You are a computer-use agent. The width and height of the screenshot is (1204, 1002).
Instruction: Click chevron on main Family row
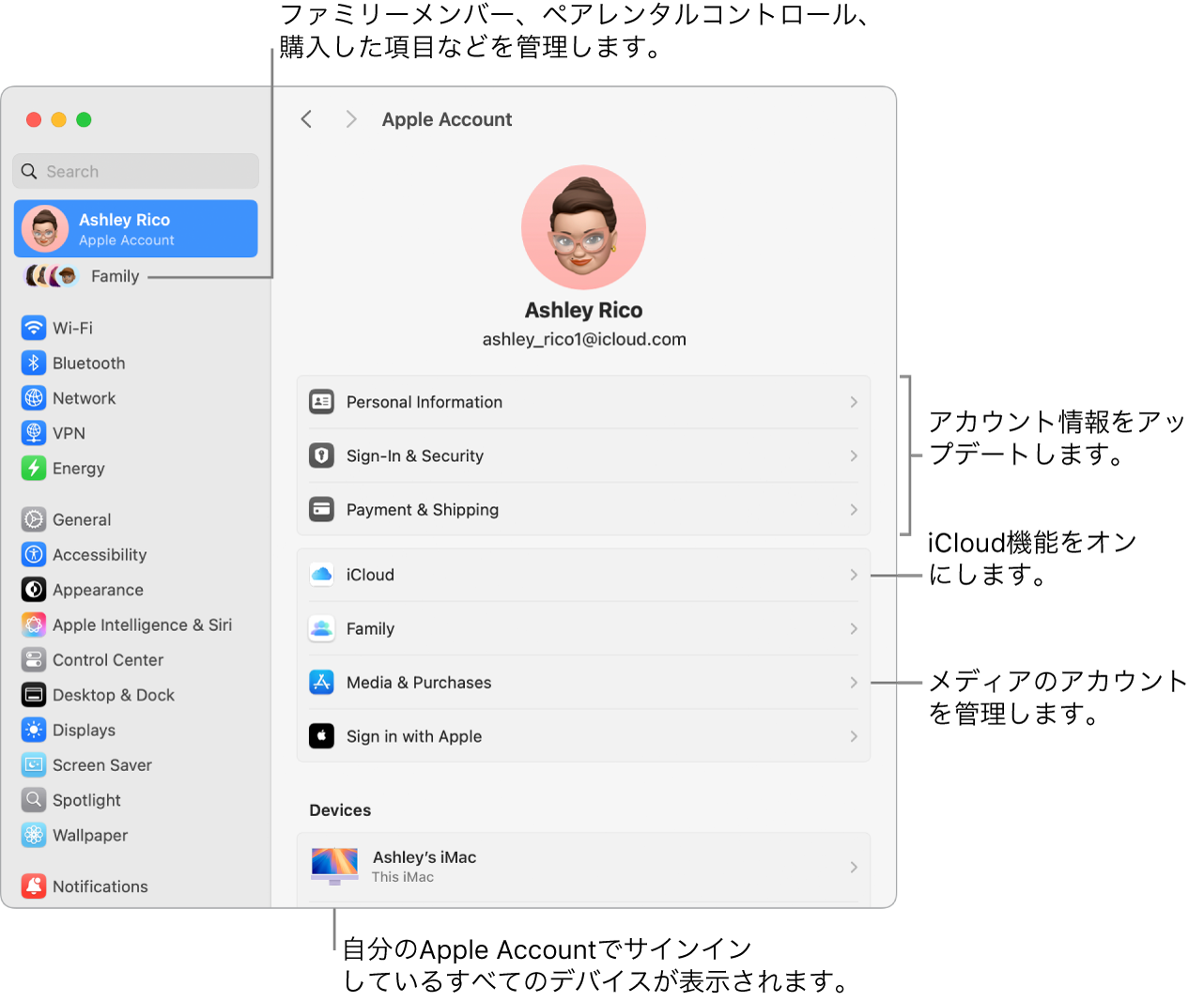(854, 628)
